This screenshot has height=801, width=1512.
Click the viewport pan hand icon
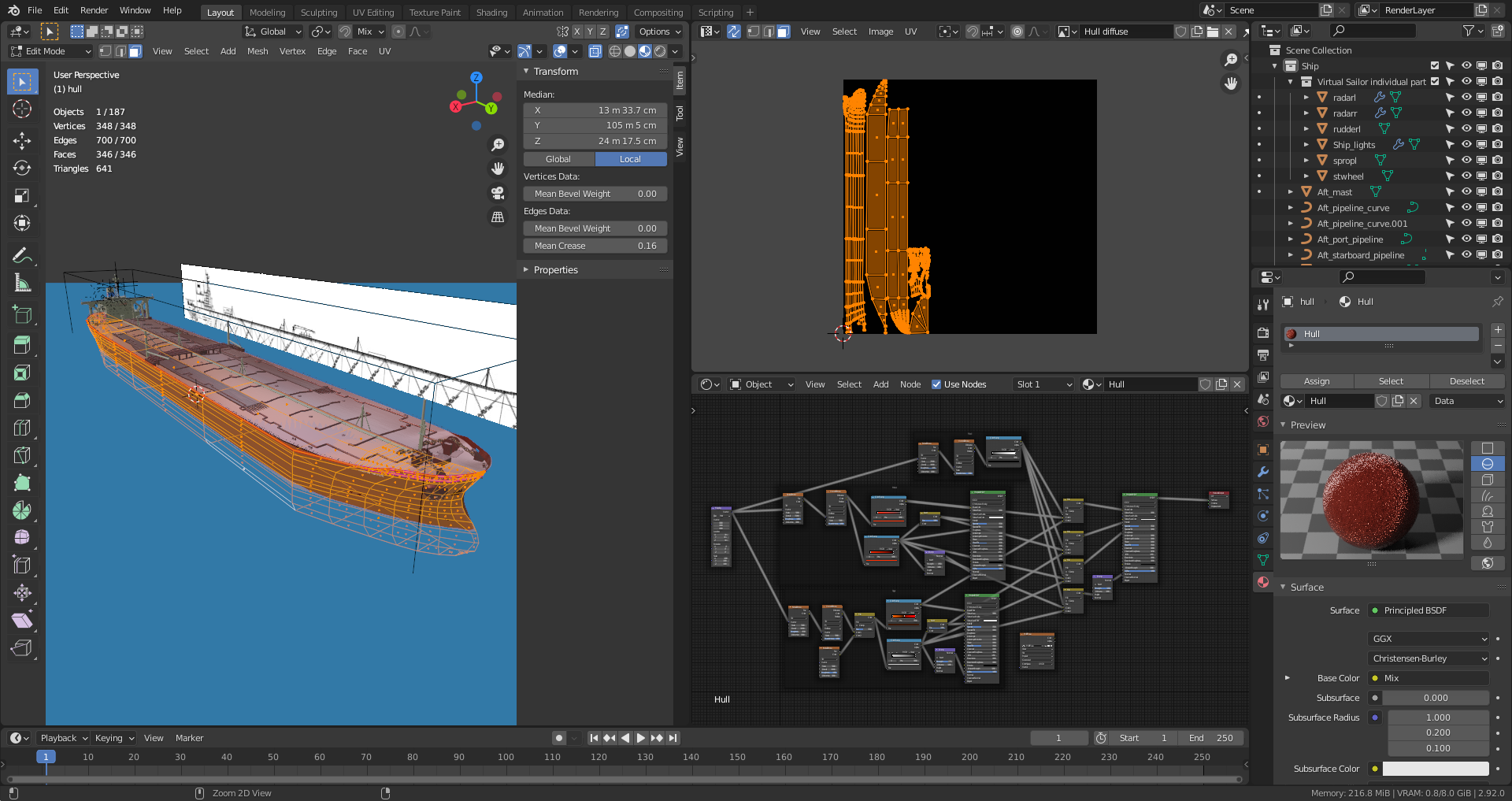[498, 169]
